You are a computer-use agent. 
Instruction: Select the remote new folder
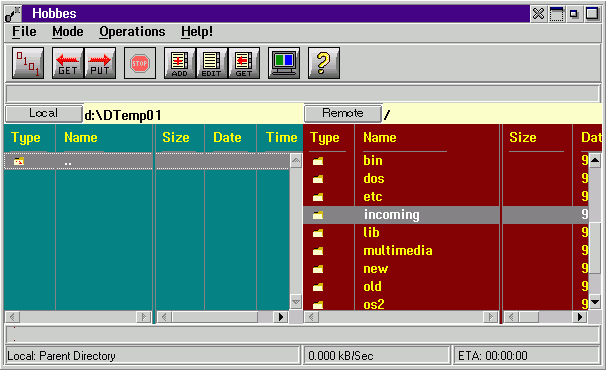[x=375, y=268]
